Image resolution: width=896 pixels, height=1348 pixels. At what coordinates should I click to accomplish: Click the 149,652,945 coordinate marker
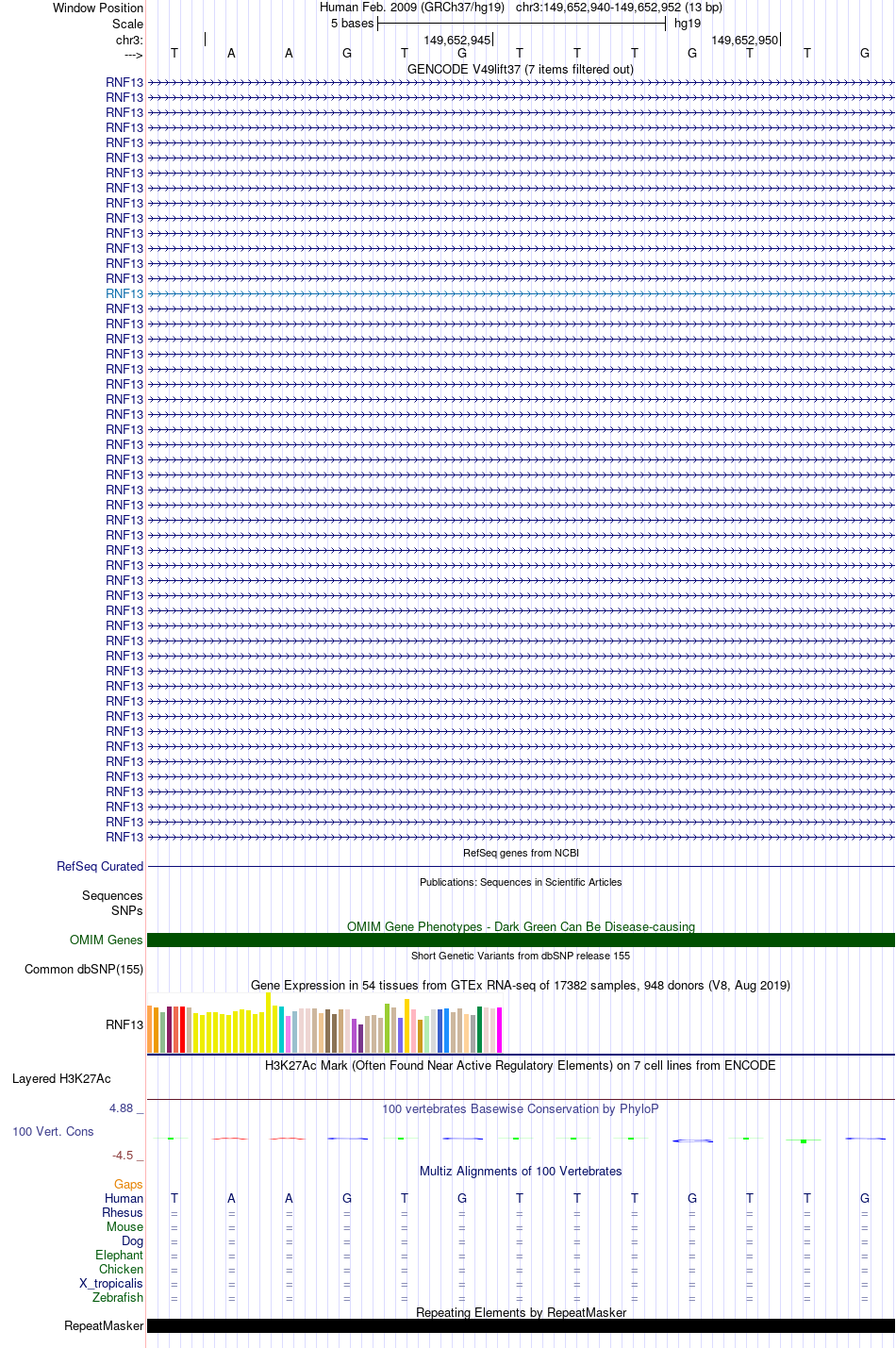coord(457,40)
